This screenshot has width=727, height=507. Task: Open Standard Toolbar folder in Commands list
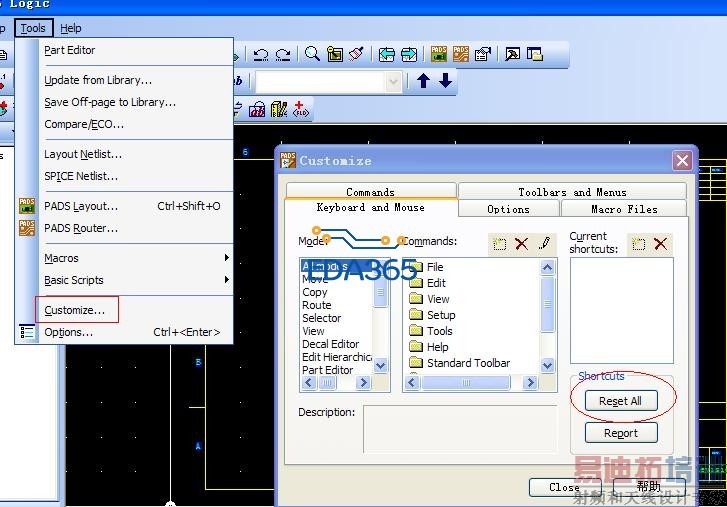coord(460,363)
